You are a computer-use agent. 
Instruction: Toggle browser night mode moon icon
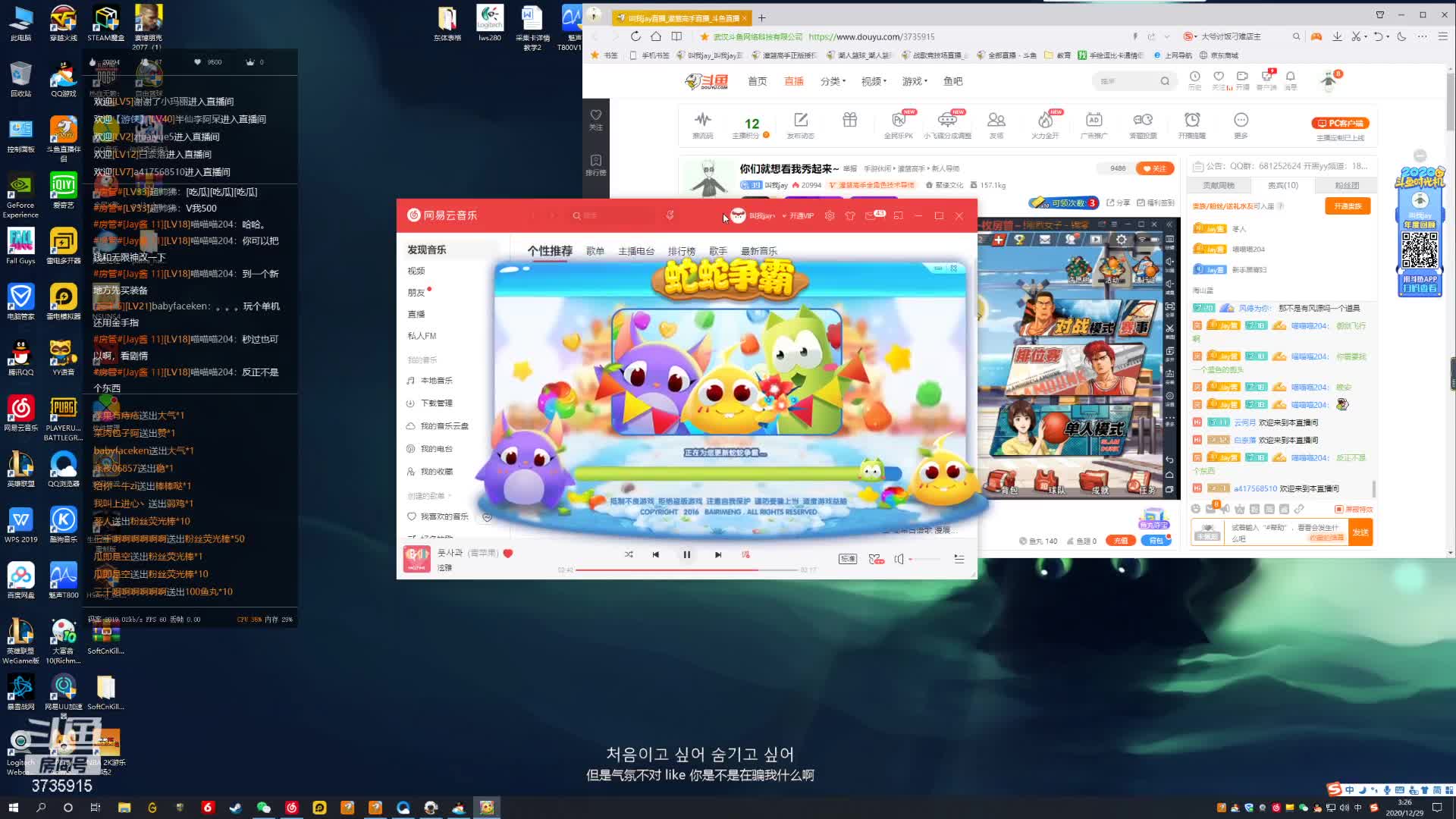click(1401, 36)
